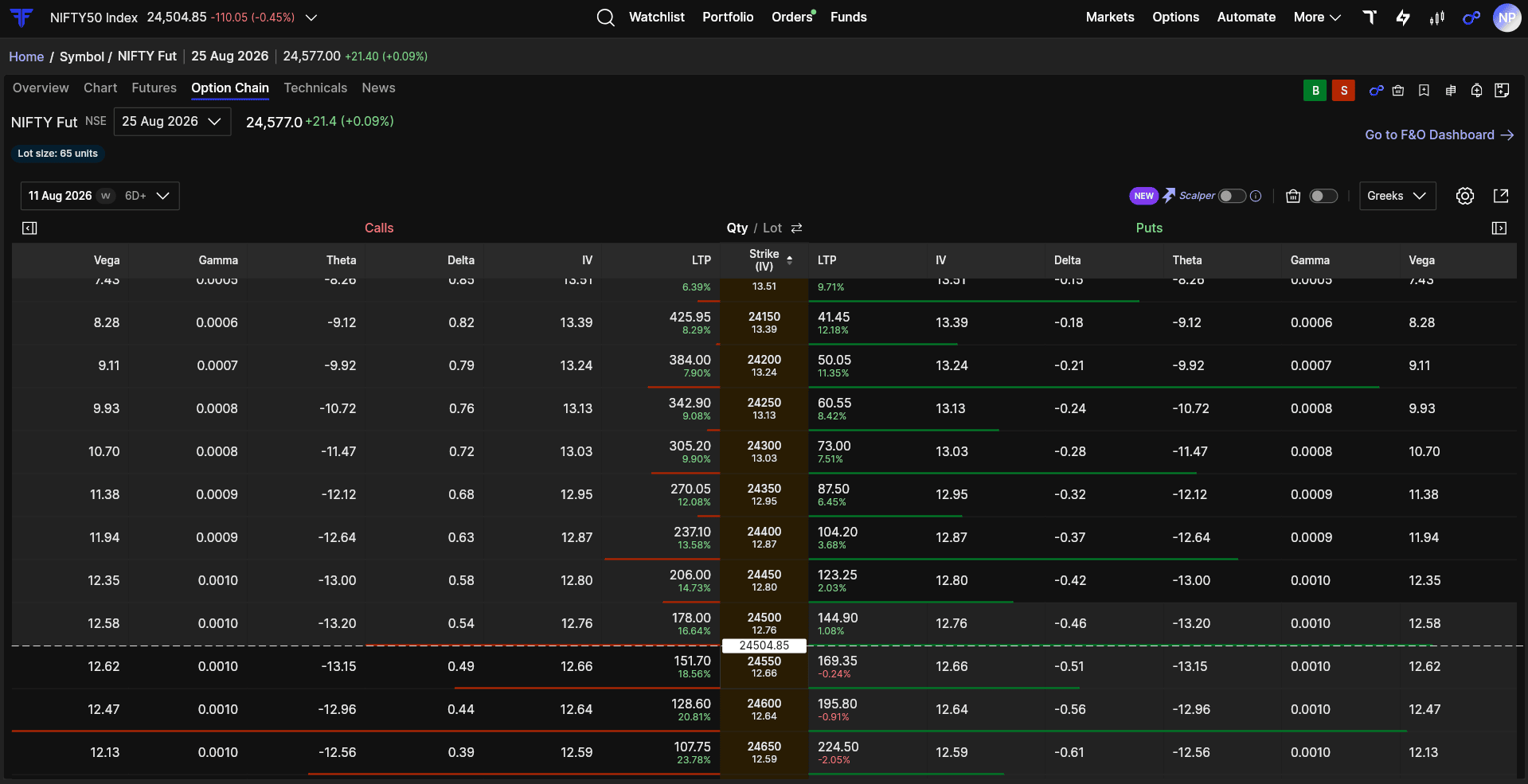Screen dimensions: 1528x784
Task: Open the Greeks view dropdown
Action: [1397, 196]
